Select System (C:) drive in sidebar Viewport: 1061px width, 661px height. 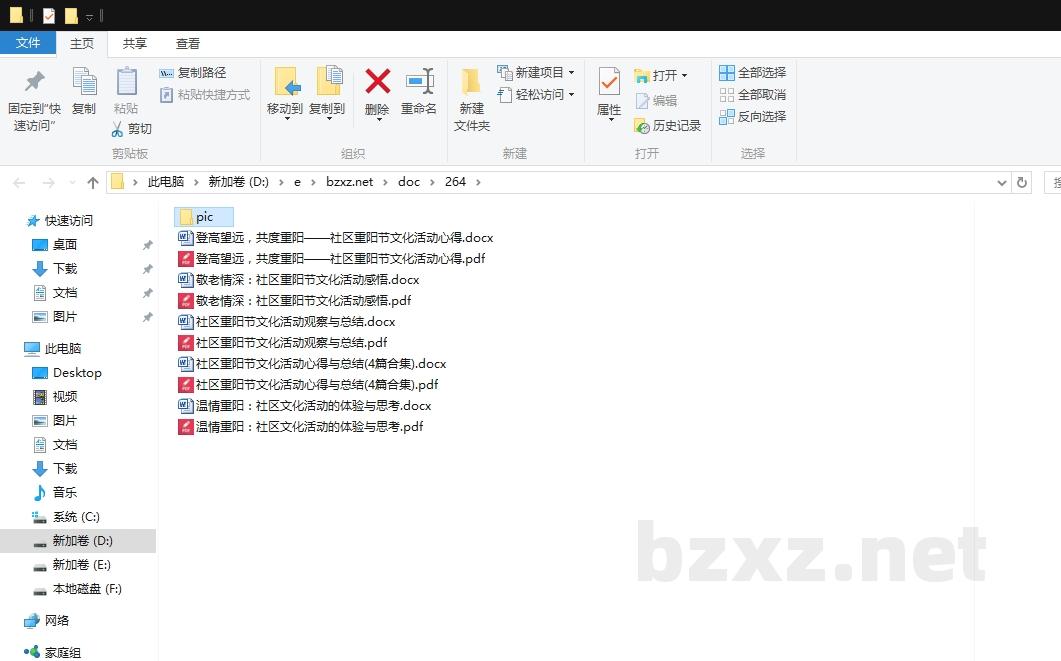click(x=76, y=517)
